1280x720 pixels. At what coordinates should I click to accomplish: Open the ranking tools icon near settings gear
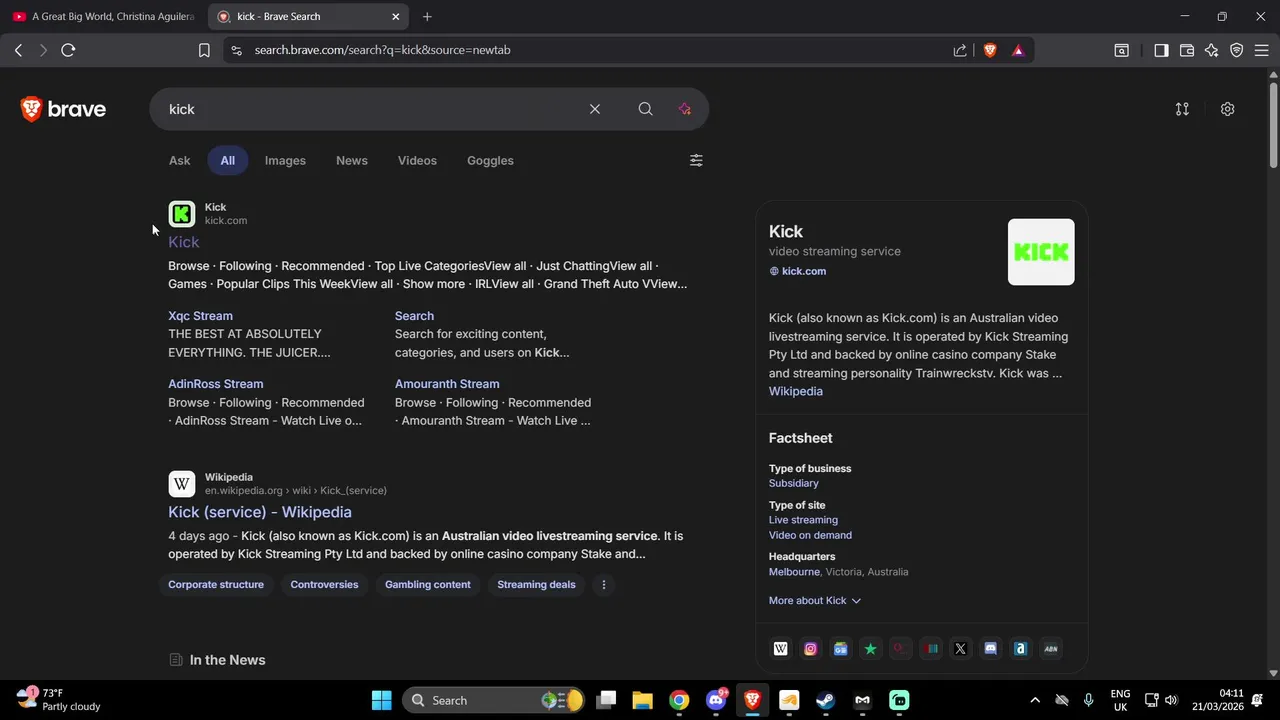point(1182,109)
